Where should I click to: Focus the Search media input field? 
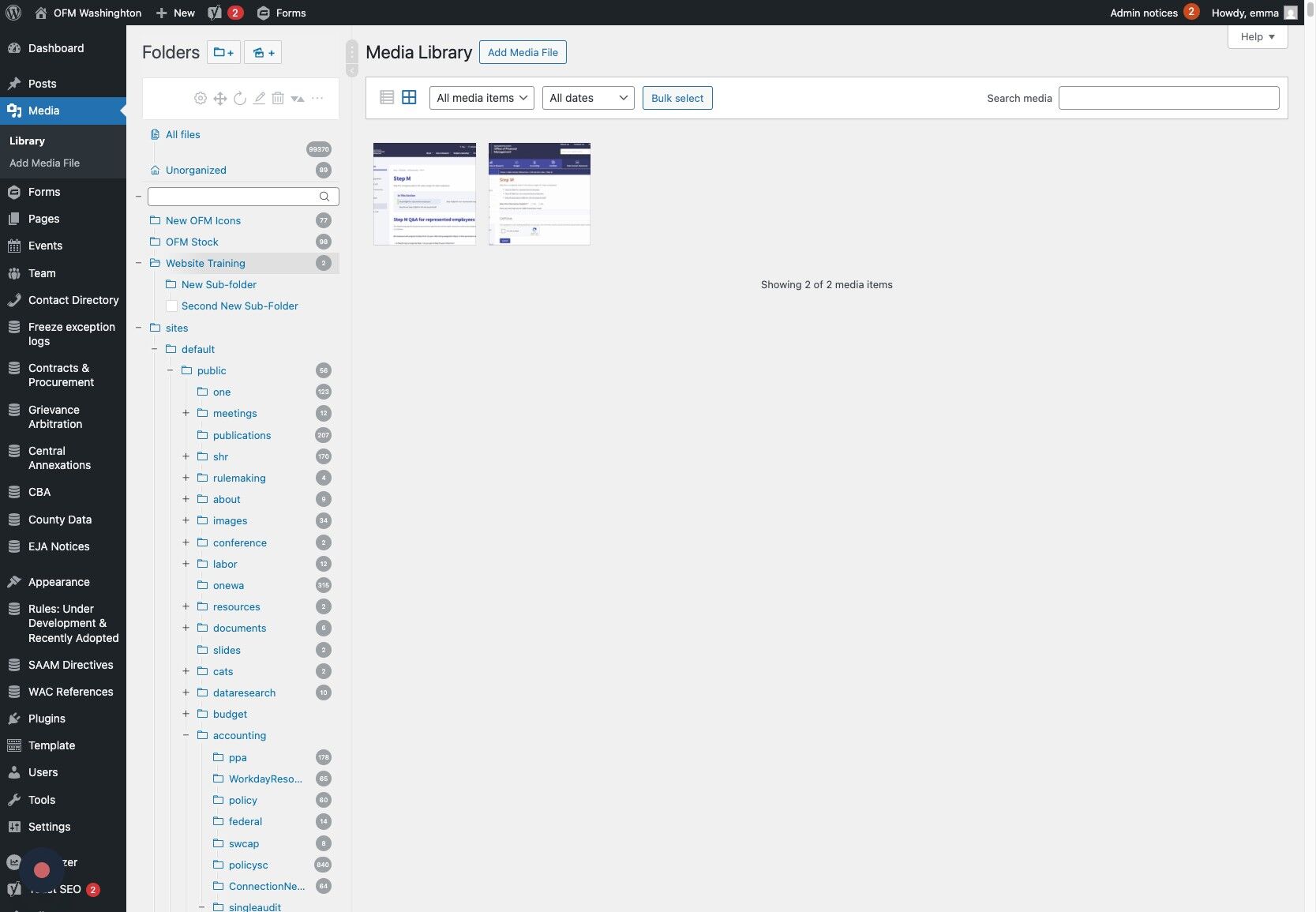(x=1168, y=98)
